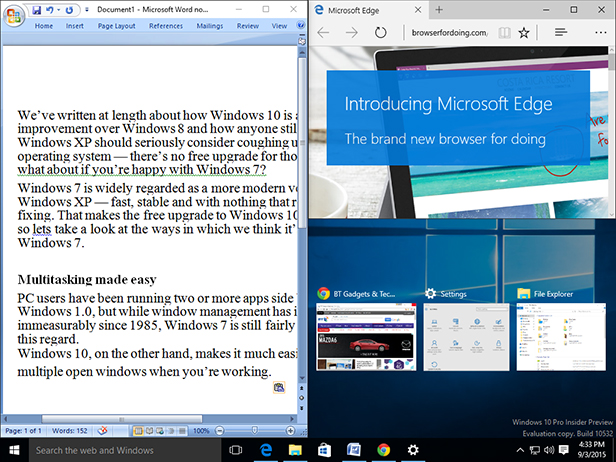Go to previous page browse button
Screen dimensions: 616x462
302,389
